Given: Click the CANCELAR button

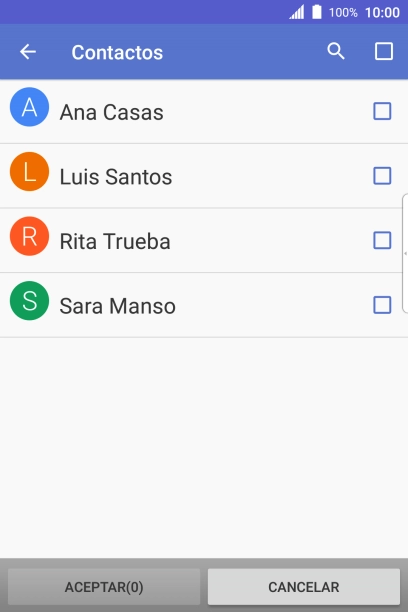Looking at the screenshot, I should (x=304, y=587).
